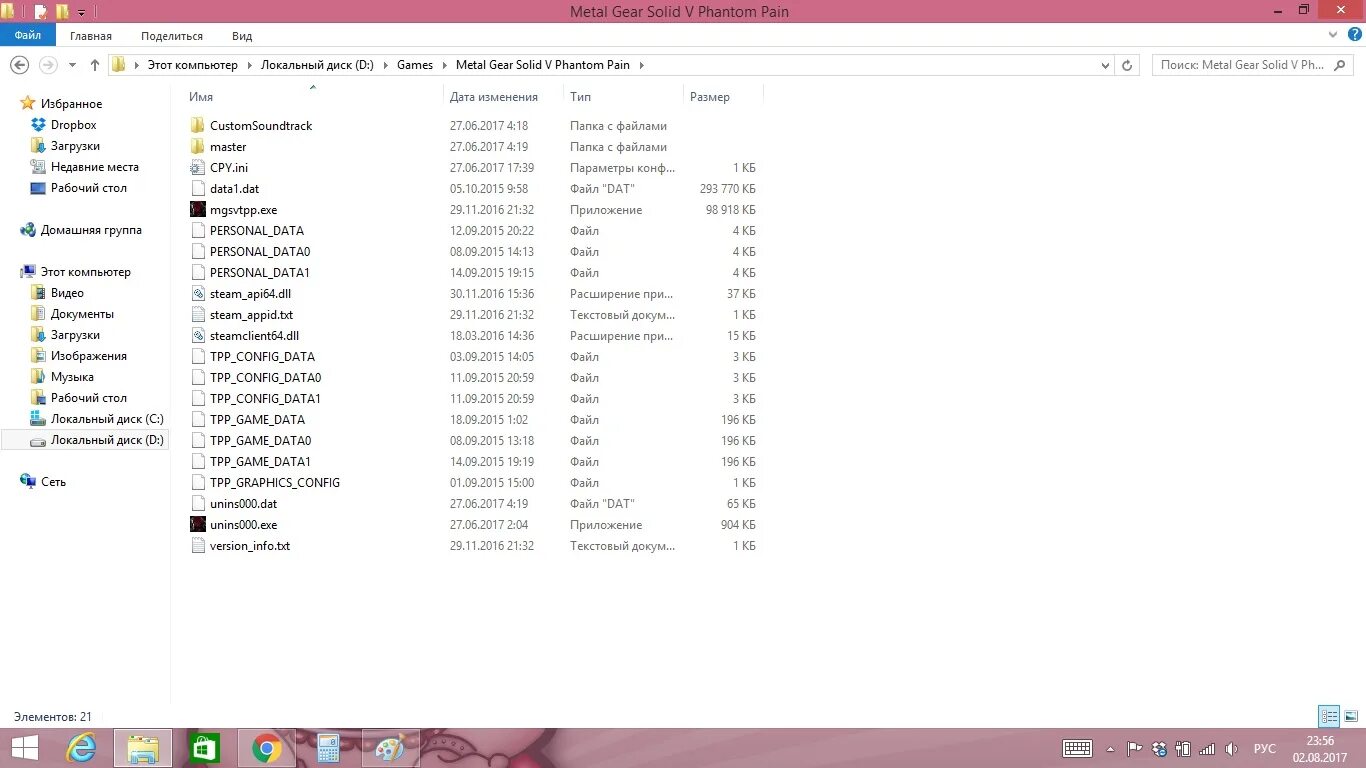Launch Internet Explorer from taskbar
This screenshot has height=768, width=1366.
pos(82,748)
